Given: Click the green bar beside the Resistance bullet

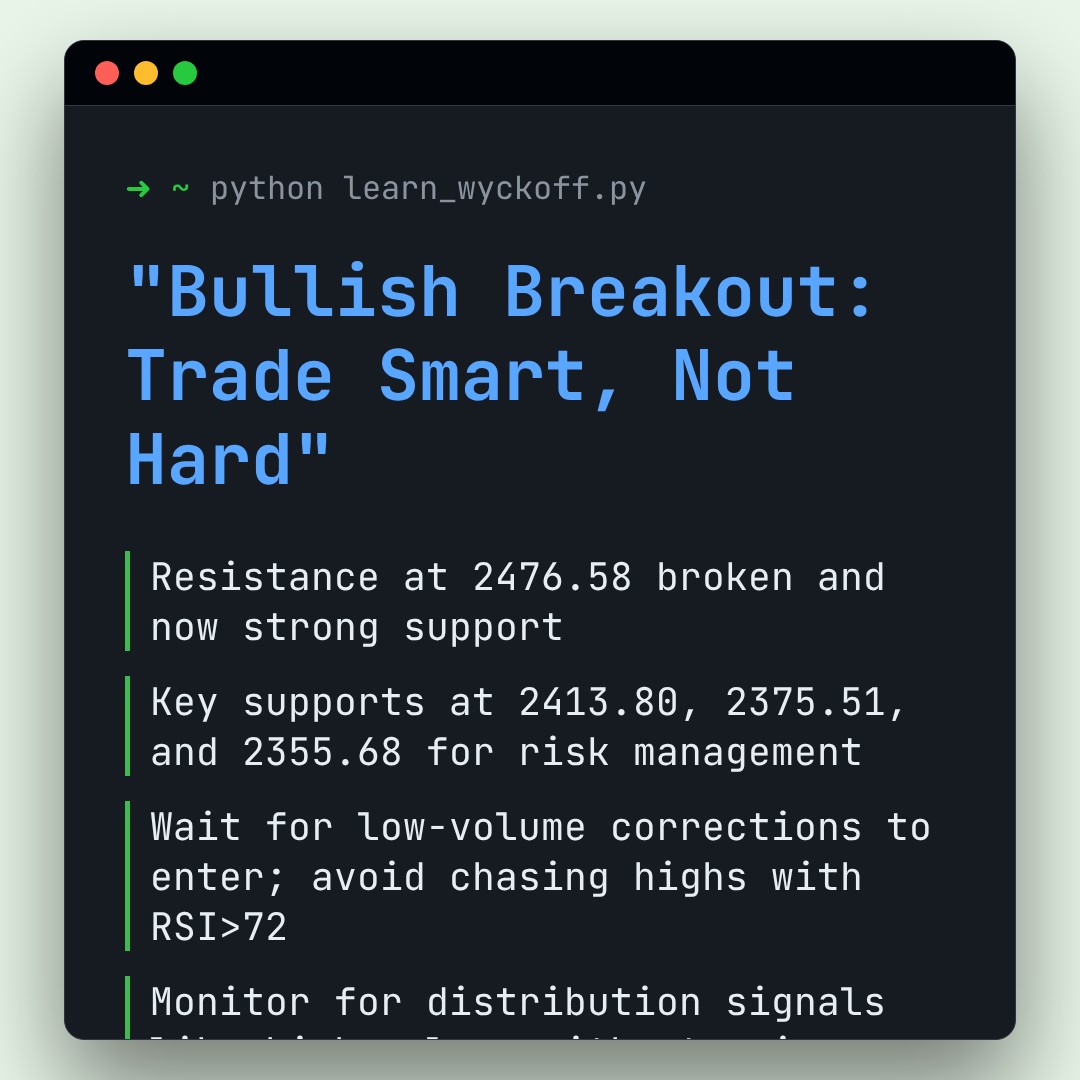Looking at the screenshot, I should click(128, 601).
